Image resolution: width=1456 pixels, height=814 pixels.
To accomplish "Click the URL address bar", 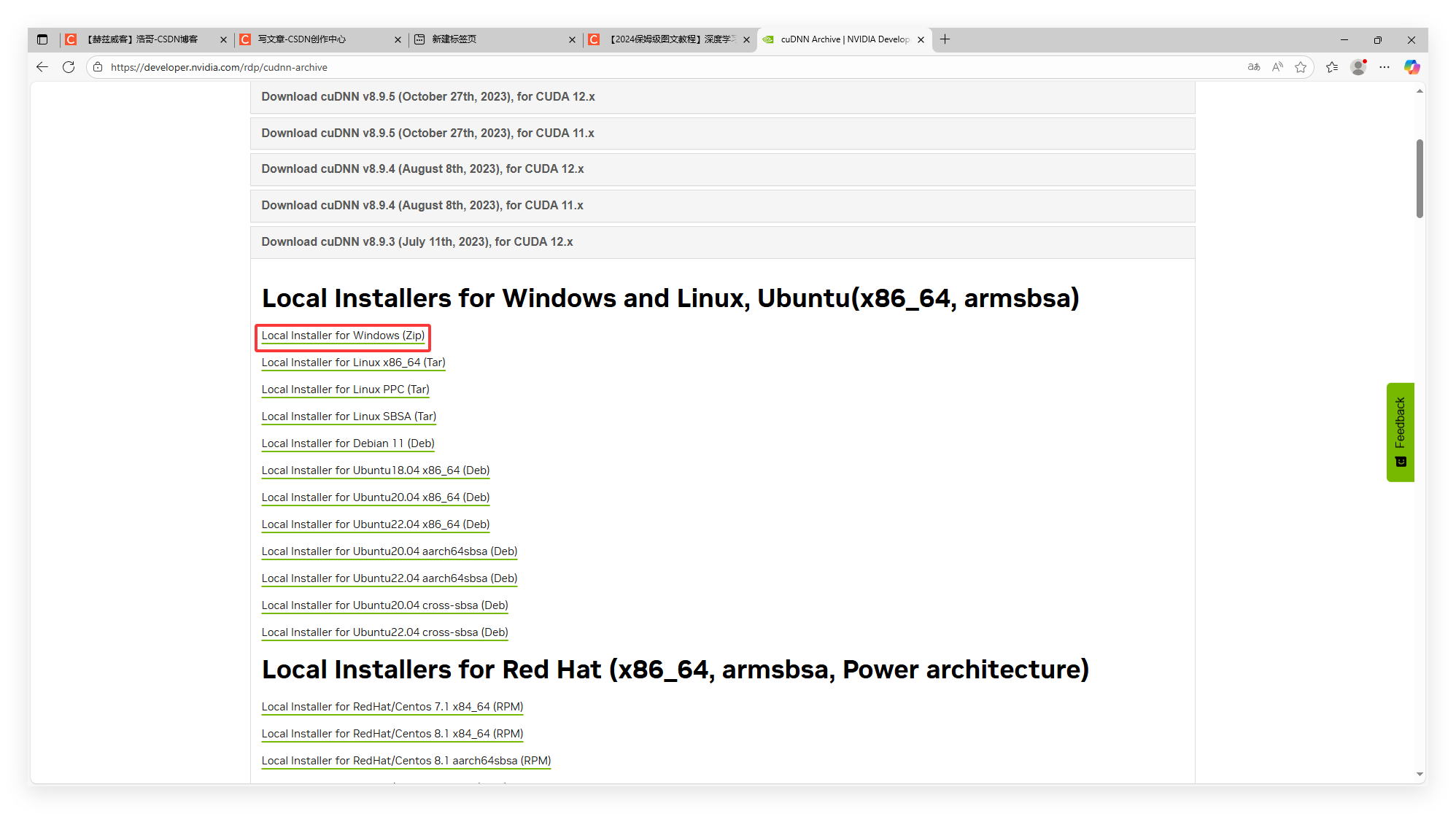I will pyautogui.click(x=657, y=67).
